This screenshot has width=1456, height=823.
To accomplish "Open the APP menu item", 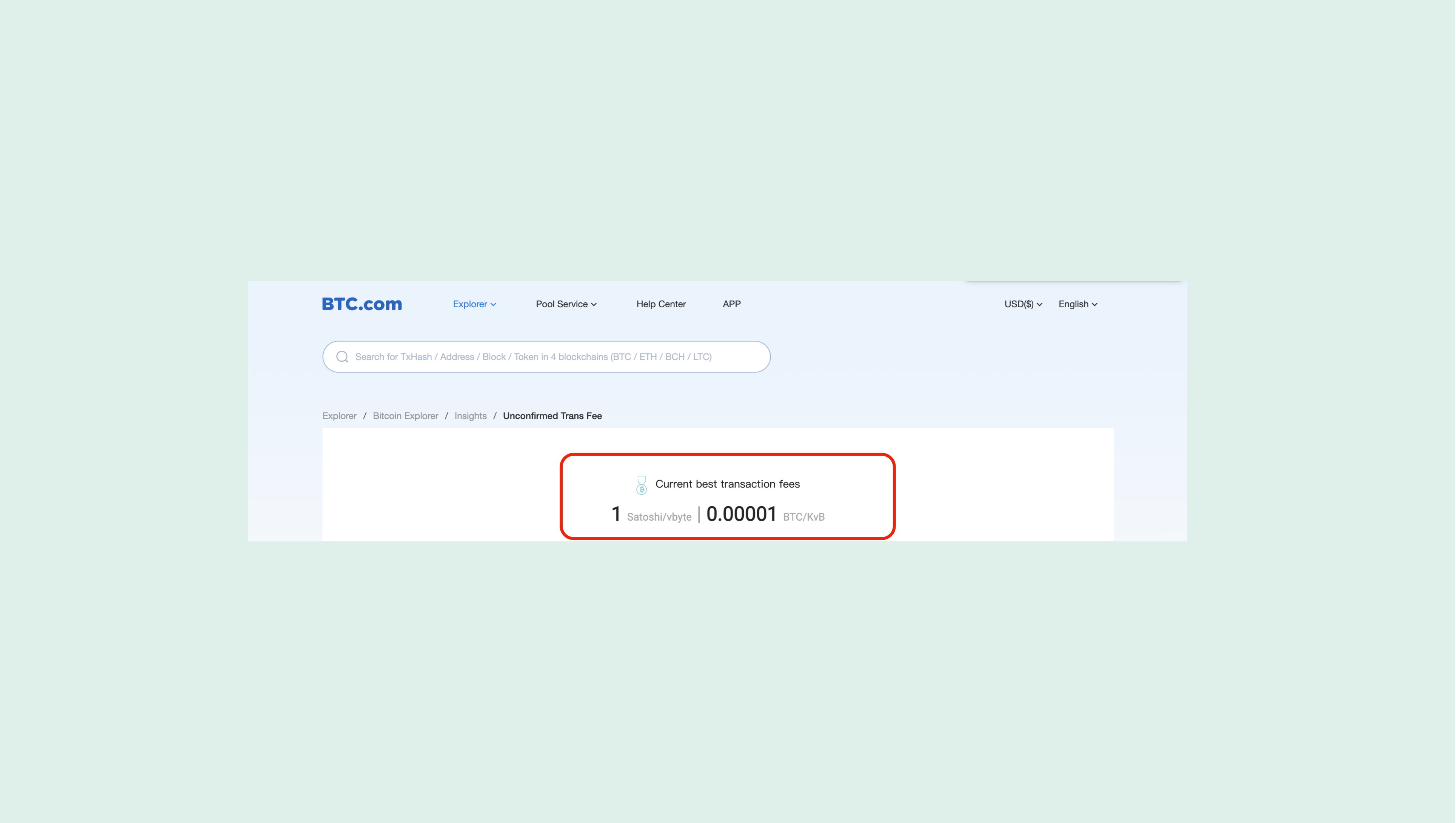I will coord(731,304).
